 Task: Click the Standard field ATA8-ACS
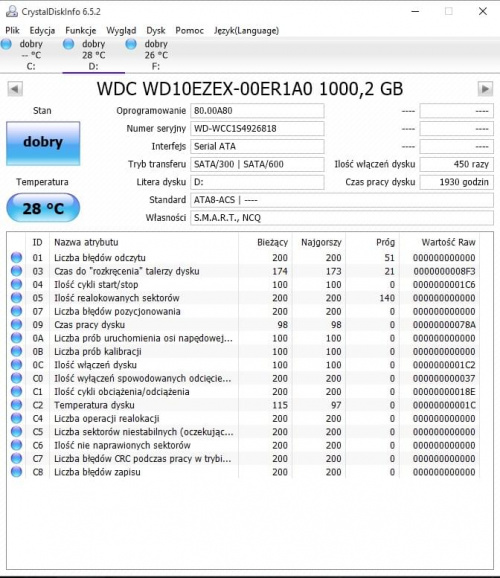[x=342, y=200]
